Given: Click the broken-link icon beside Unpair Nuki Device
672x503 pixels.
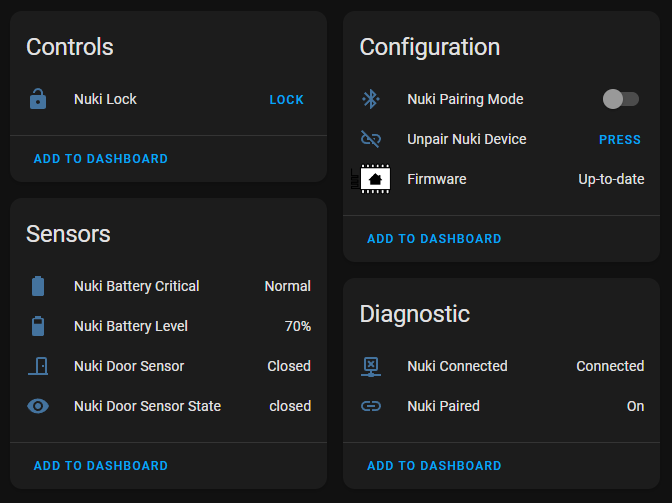Looking at the screenshot, I should click(x=371, y=139).
